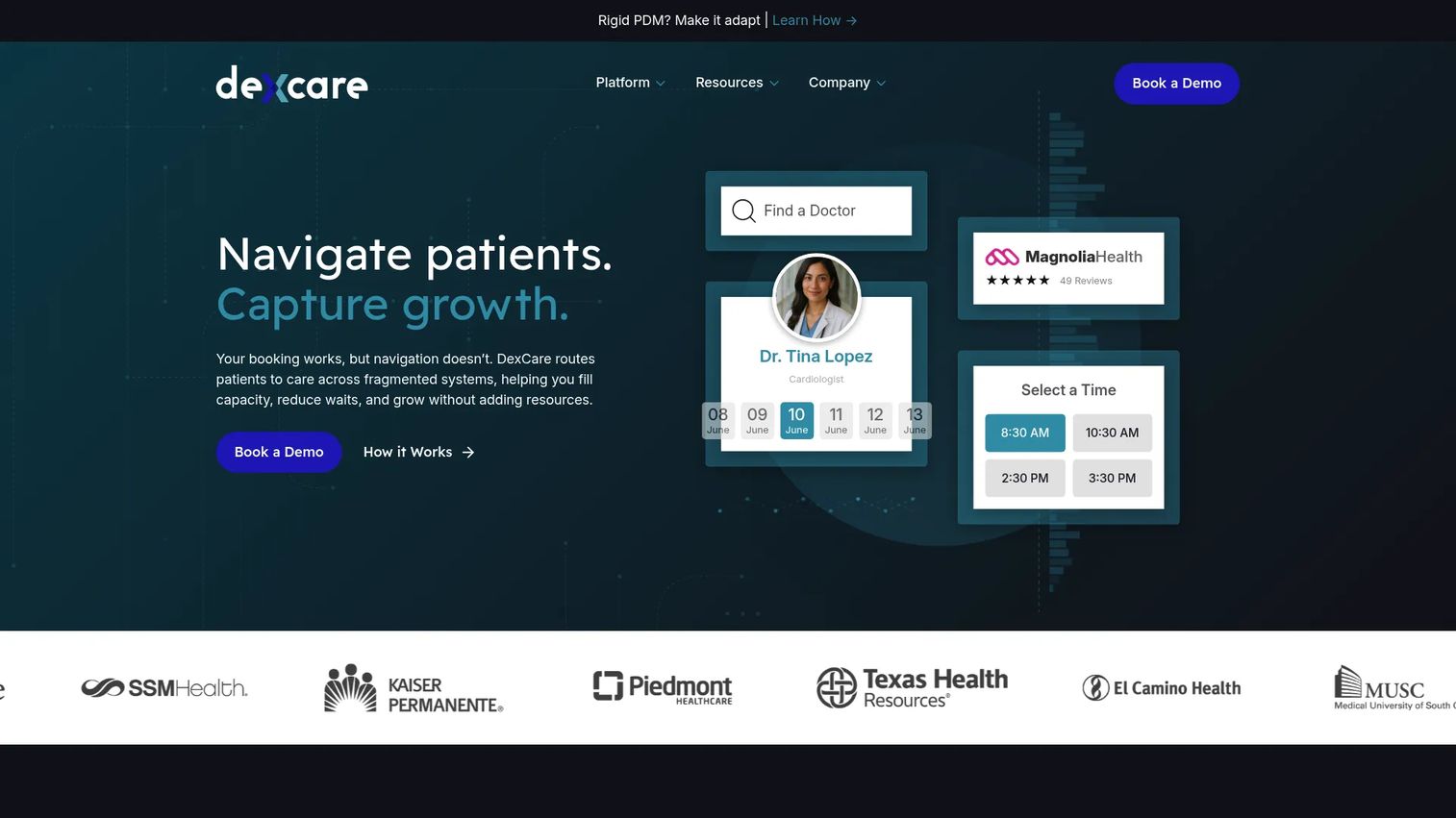Screen dimensions: 1456x818
Task: Click the Capture growth. headline
Action: [392, 305]
